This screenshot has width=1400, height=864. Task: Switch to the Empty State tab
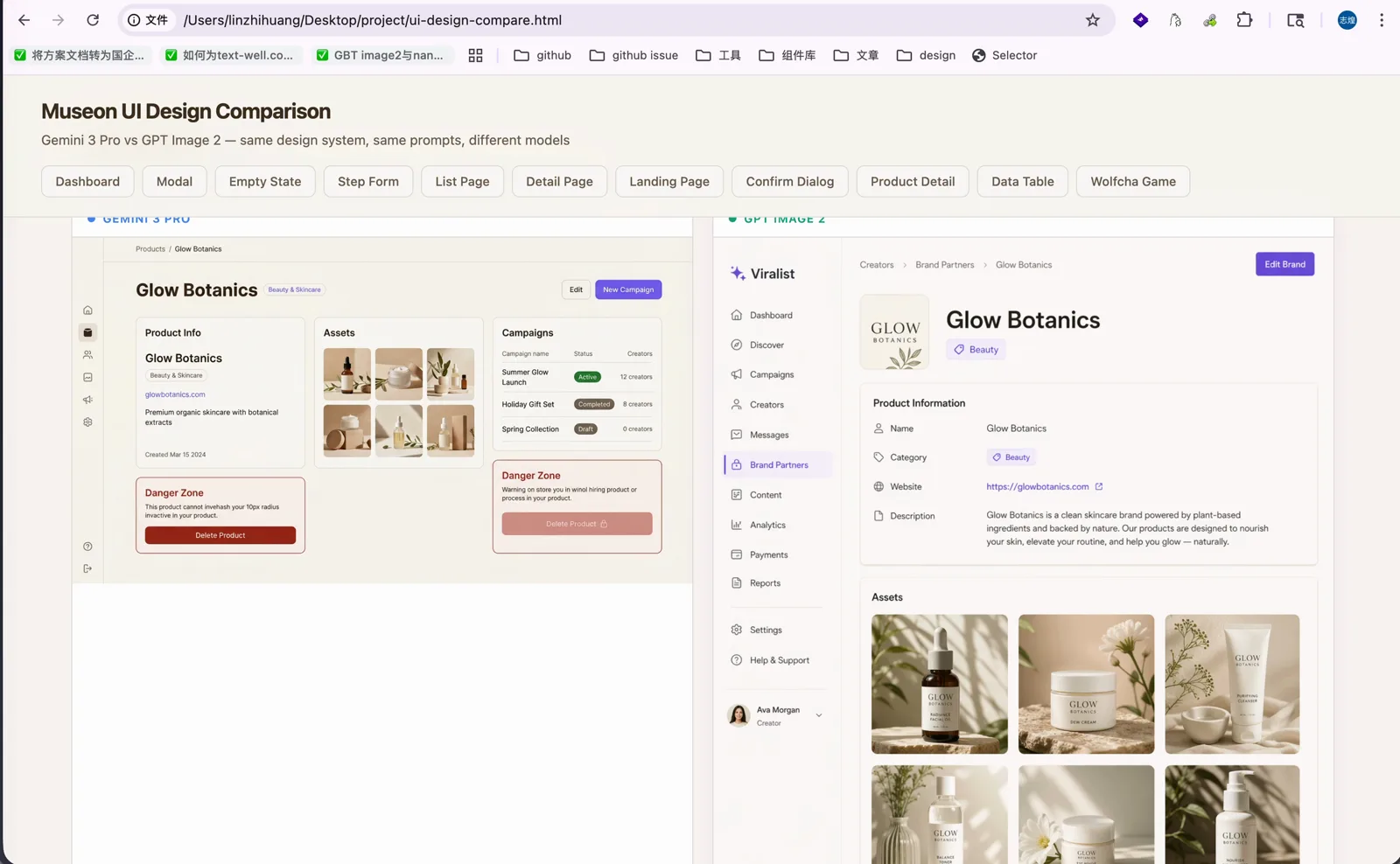point(265,182)
